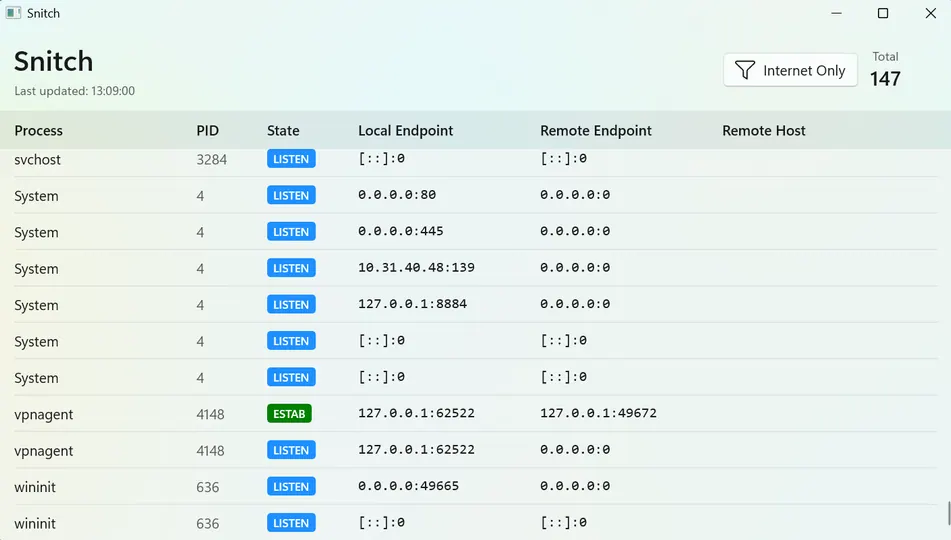The image size is (951, 540).
Task: Click the Last updated 13:09:00 timestamp
Action: tap(75, 91)
